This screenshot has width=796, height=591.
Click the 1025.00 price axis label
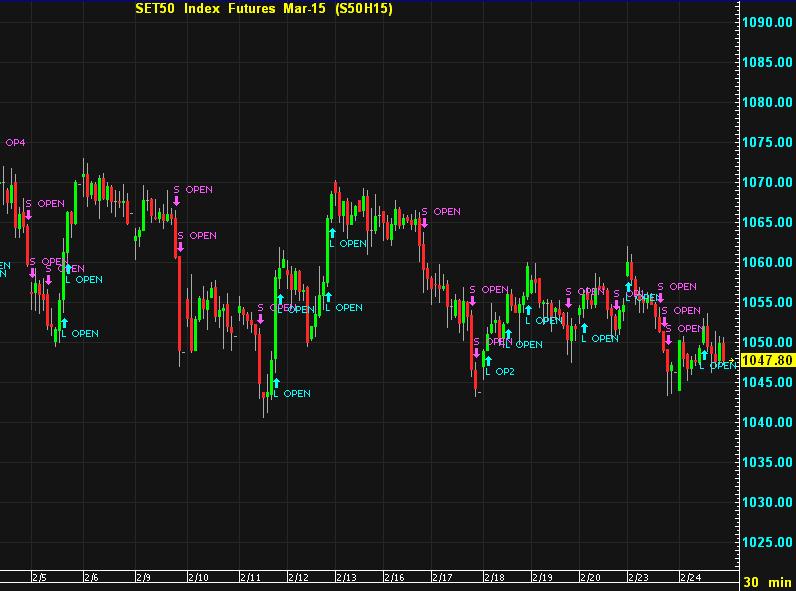click(768, 542)
